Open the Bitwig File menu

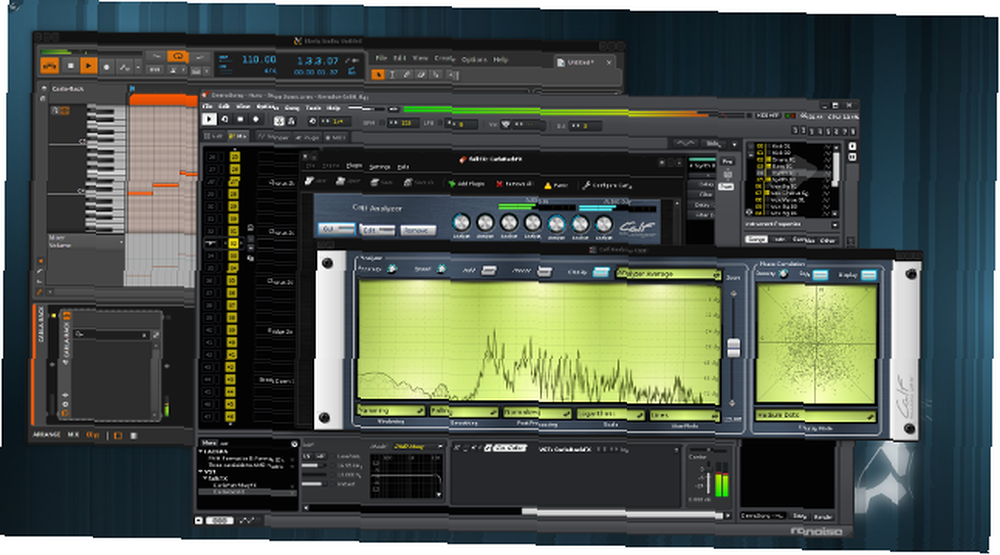coord(381,58)
